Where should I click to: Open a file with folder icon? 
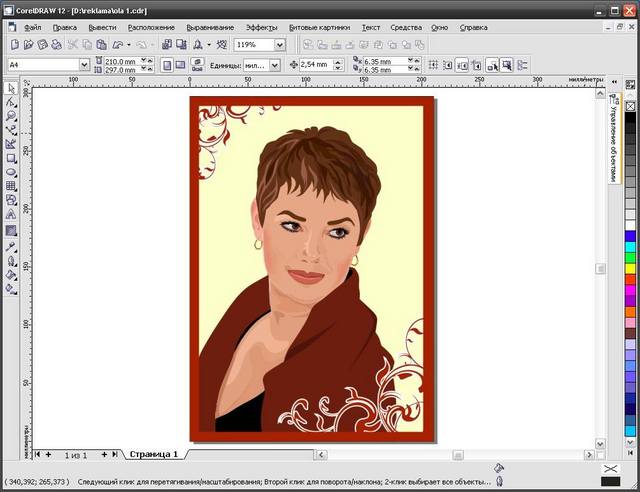coord(28,45)
